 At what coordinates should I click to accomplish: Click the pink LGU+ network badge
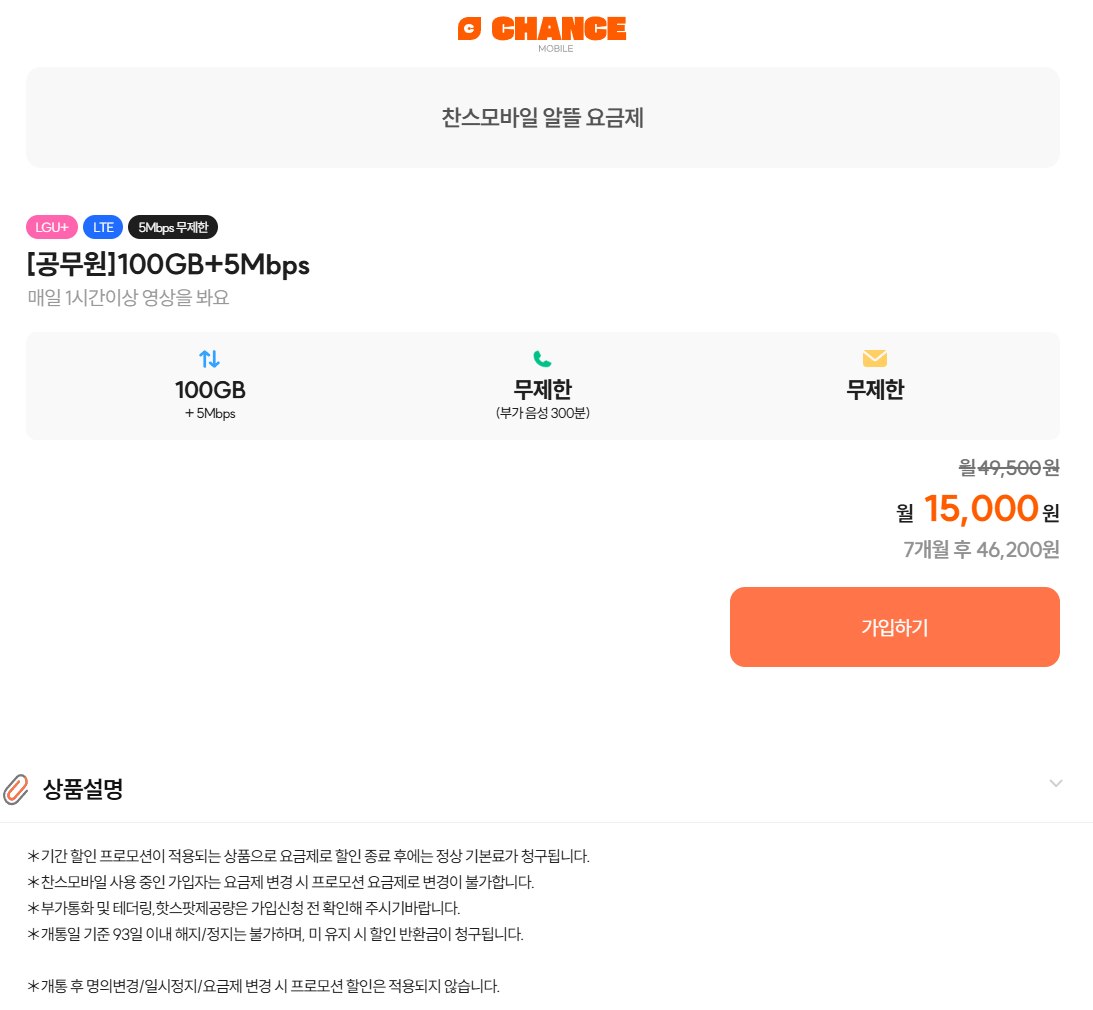[x=51, y=227]
